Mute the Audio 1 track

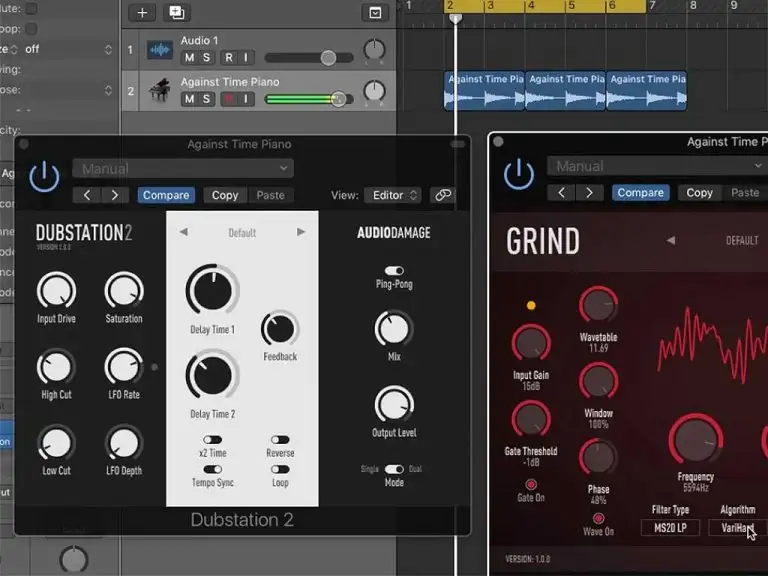(190, 58)
